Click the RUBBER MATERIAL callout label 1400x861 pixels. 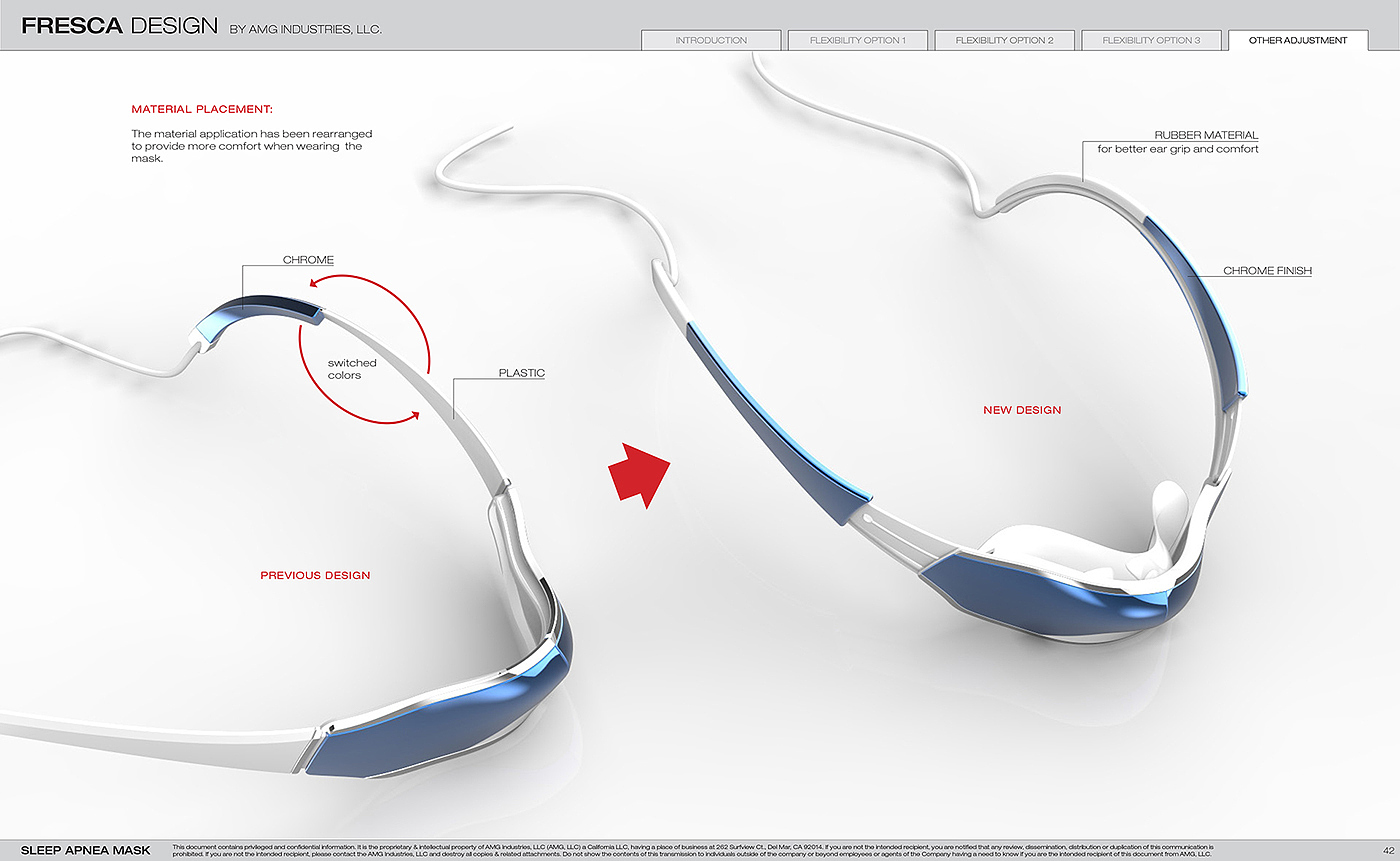1206,135
